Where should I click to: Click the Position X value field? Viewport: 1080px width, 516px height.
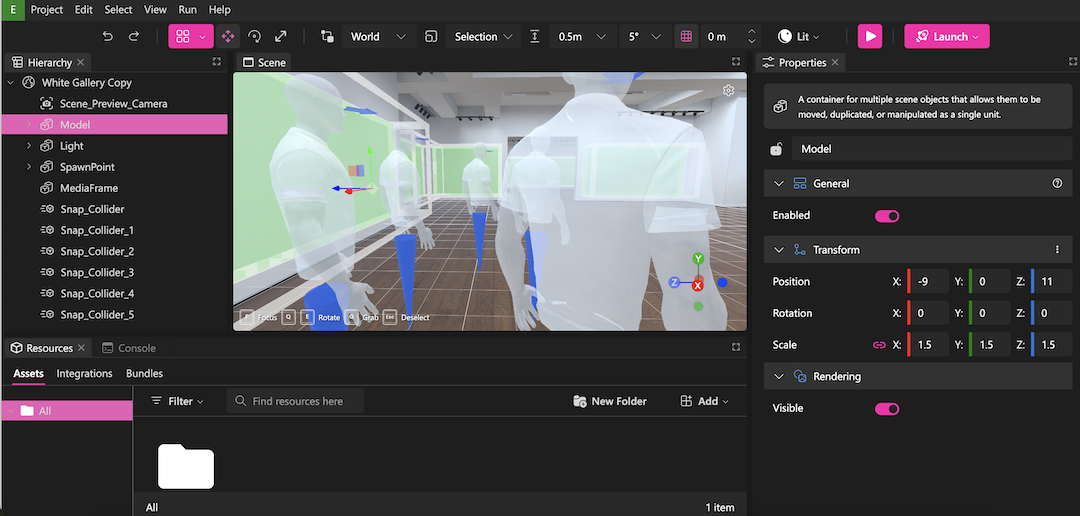pyautogui.click(x=932, y=282)
